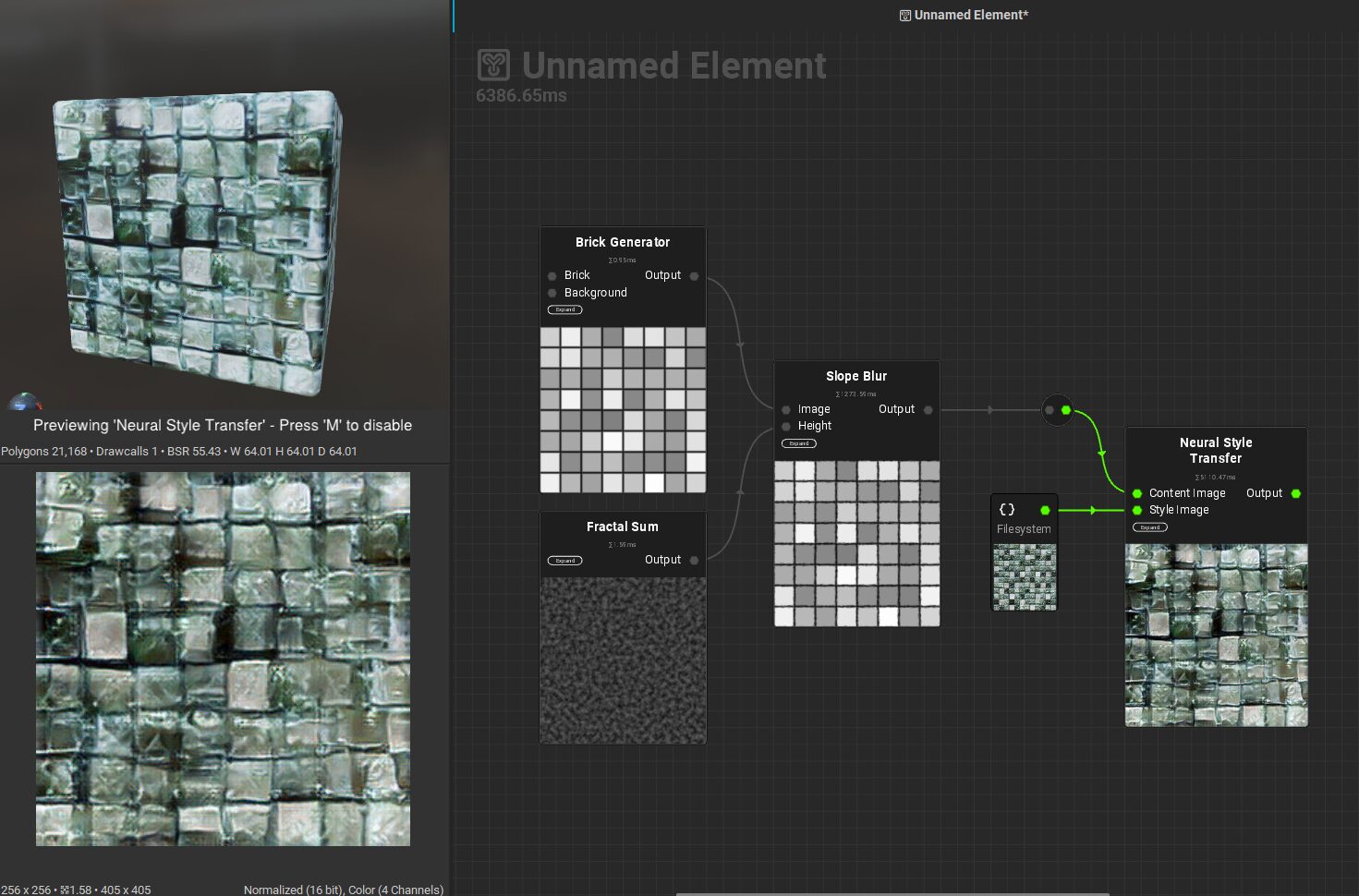Click the 2D texture preview in the bottom-left panel
The height and width of the screenshot is (896, 1359).
[x=222, y=658]
